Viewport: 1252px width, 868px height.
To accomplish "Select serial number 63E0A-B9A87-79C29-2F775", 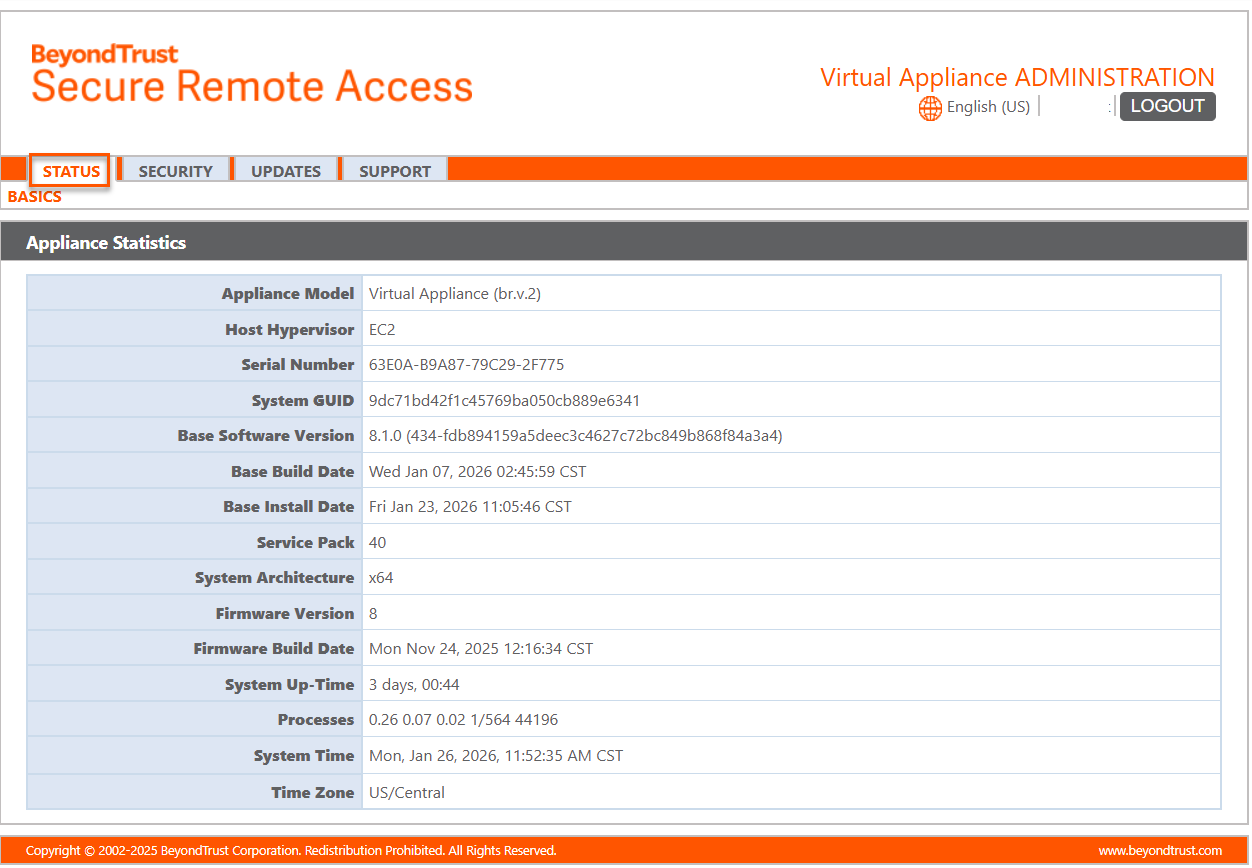I will coord(466,365).
